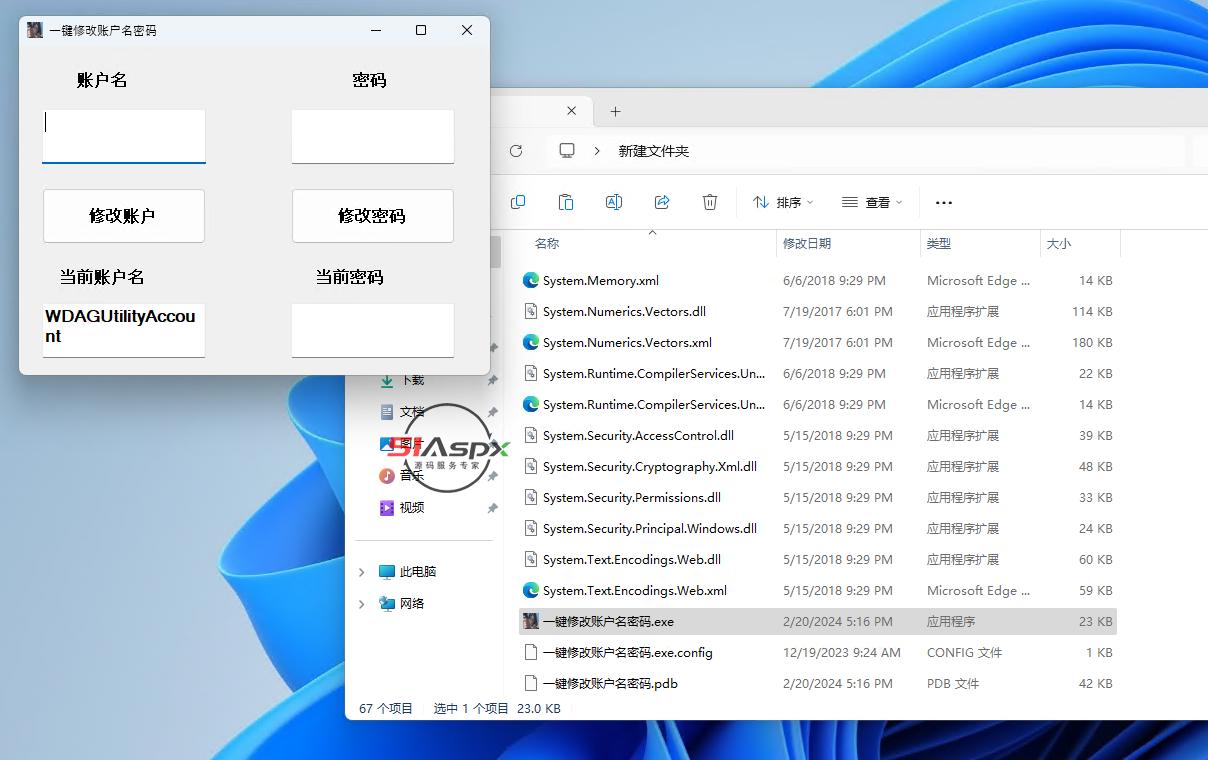Image resolution: width=1208 pixels, height=760 pixels.
Task: Click the share icon in toolbar
Action: click(x=662, y=202)
